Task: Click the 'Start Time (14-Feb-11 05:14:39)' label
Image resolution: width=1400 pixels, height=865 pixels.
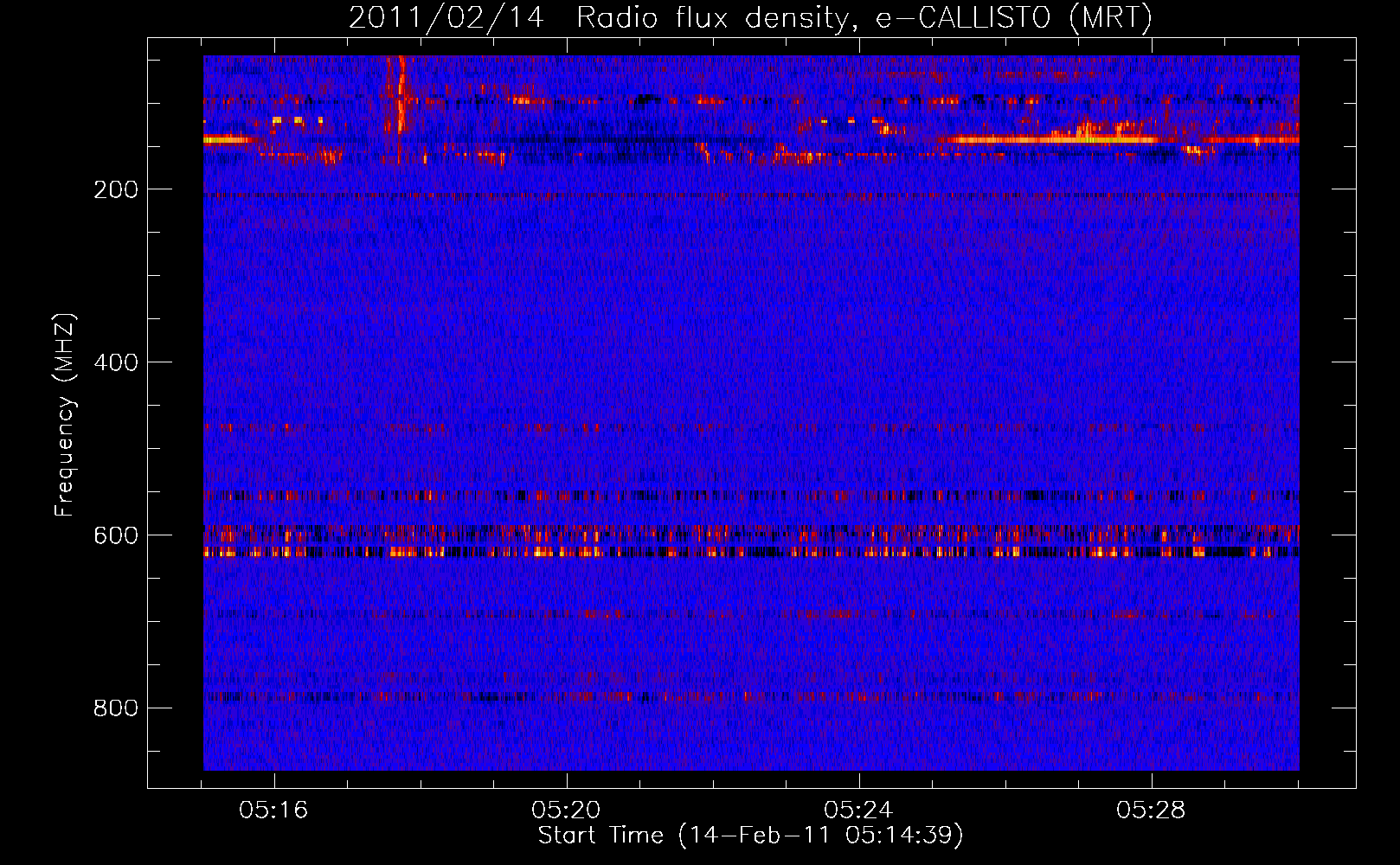Action: click(750, 836)
